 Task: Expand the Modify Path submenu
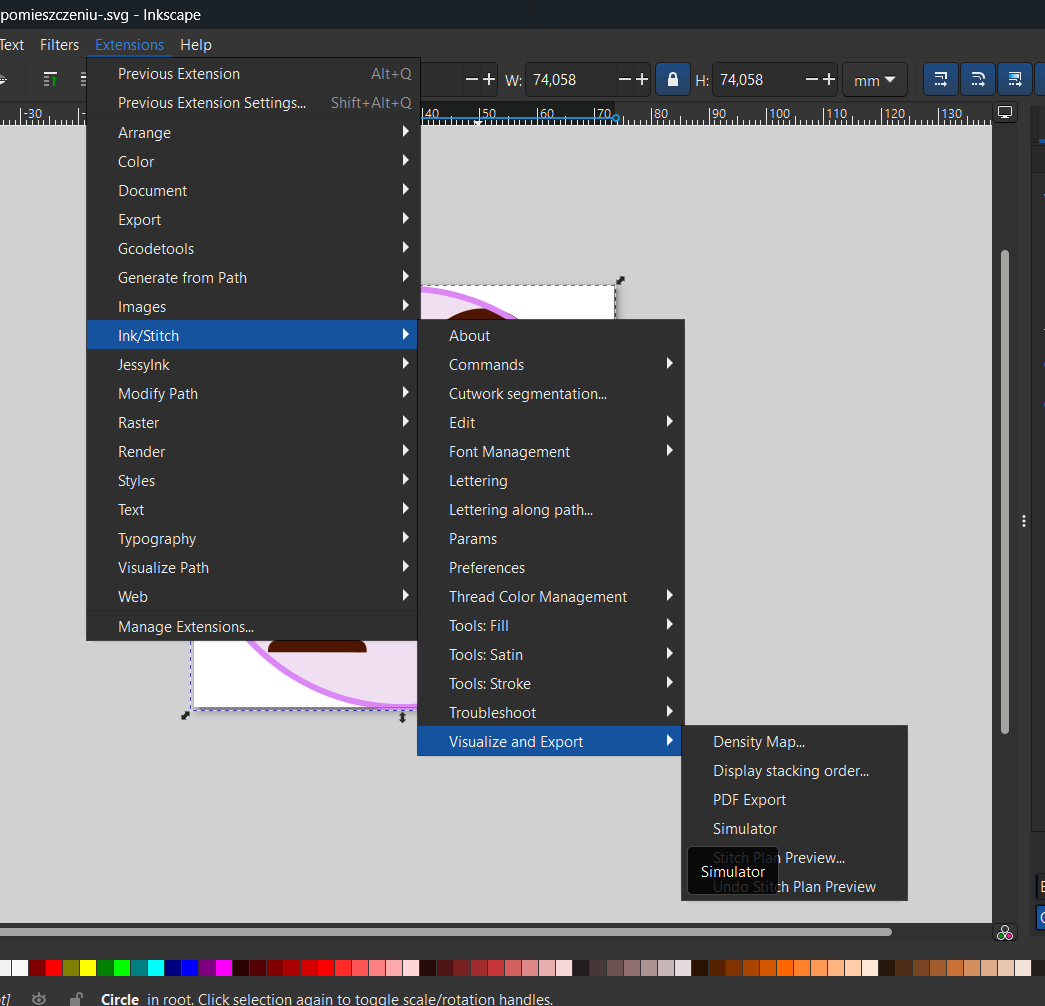point(253,394)
